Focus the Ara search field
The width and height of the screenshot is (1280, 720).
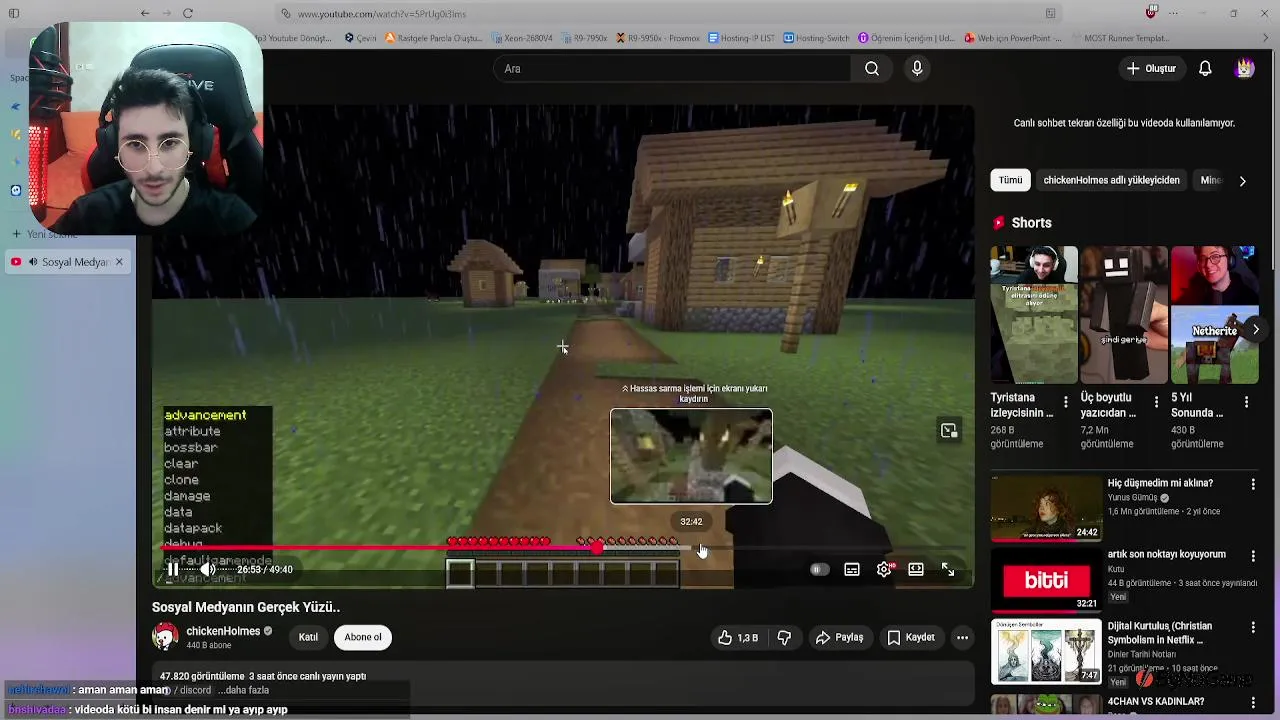point(672,68)
